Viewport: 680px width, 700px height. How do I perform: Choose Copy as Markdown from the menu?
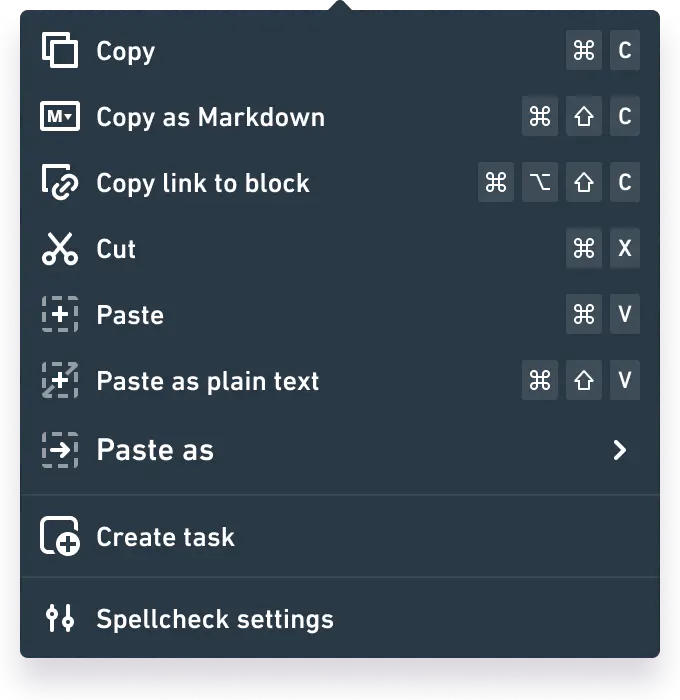tap(210, 117)
